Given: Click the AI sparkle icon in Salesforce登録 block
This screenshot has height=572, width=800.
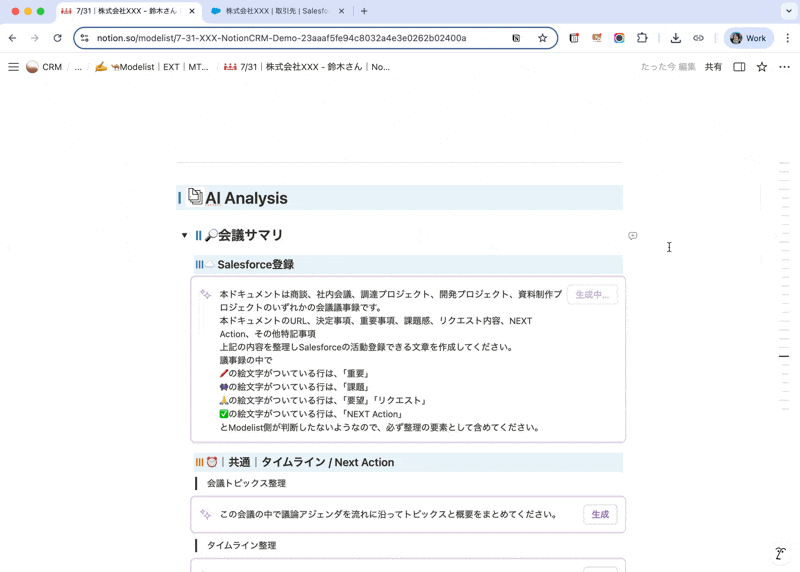Looking at the screenshot, I should pos(205,295).
